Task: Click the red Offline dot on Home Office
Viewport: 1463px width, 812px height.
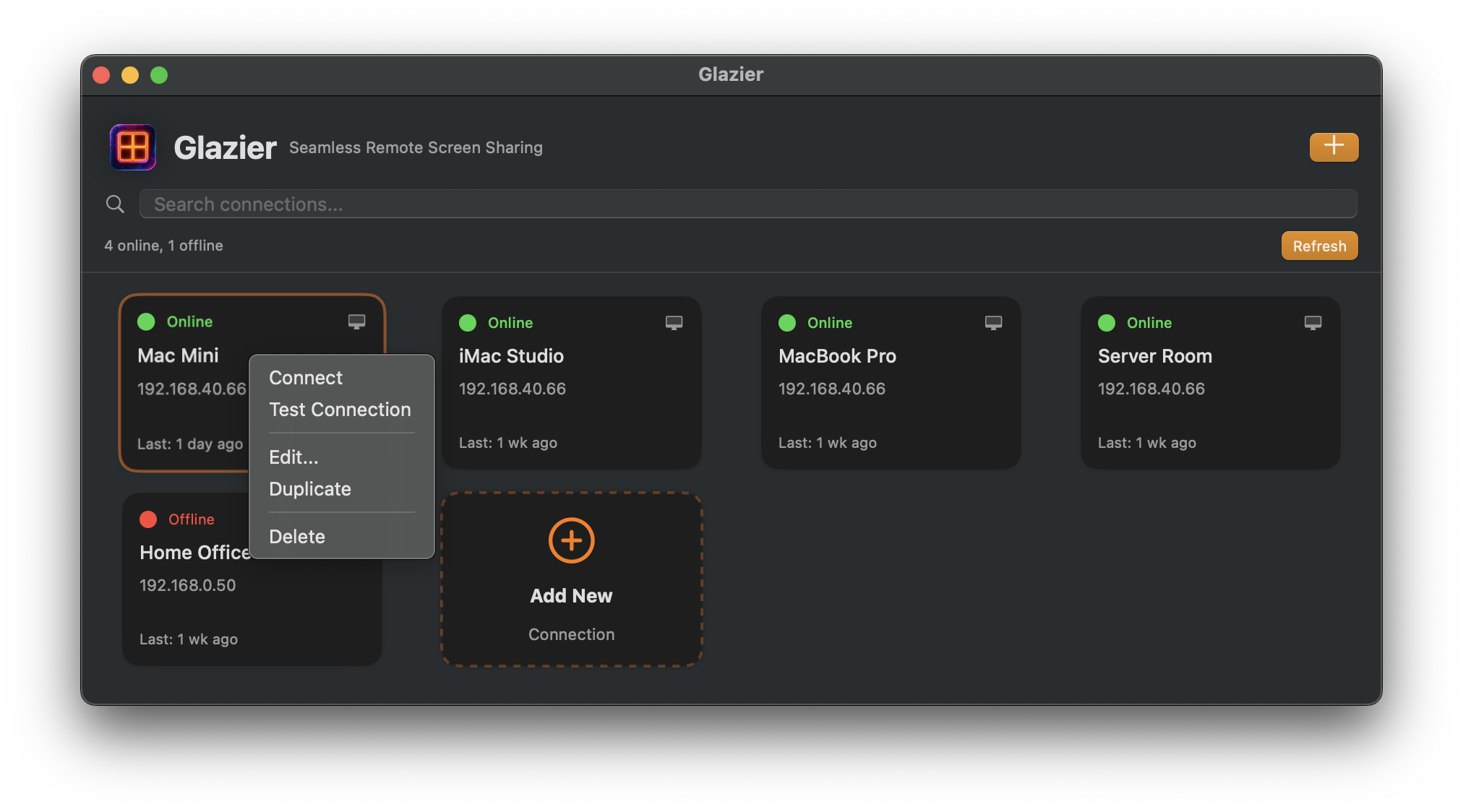Action: (148, 519)
